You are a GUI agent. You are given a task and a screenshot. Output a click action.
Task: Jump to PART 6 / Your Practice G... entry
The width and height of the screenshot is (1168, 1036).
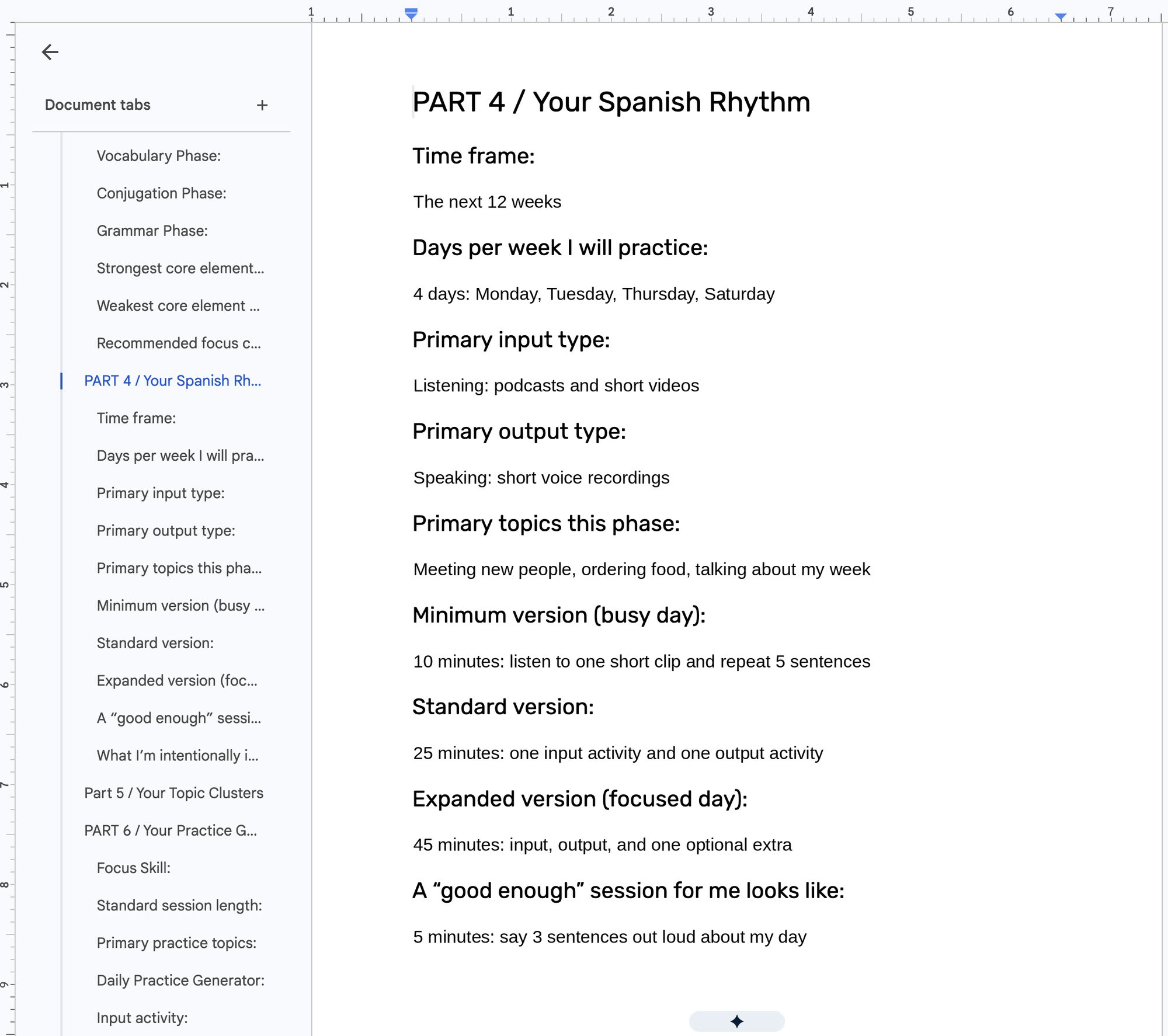[x=171, y=830]
